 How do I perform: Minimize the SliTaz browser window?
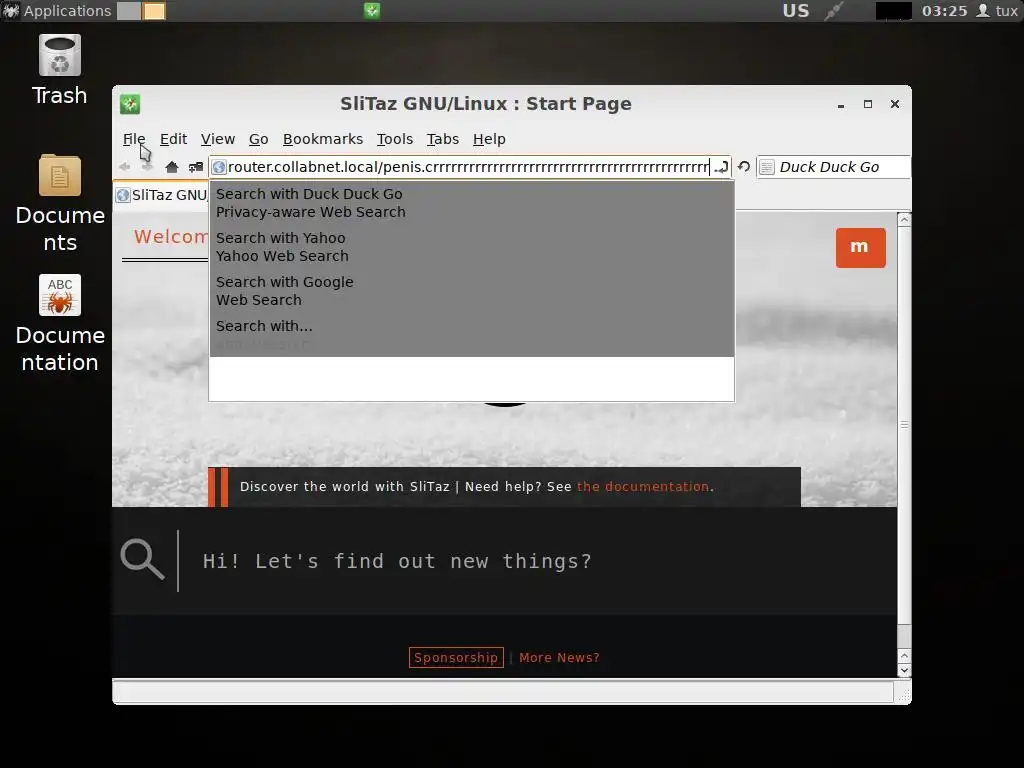840,104
